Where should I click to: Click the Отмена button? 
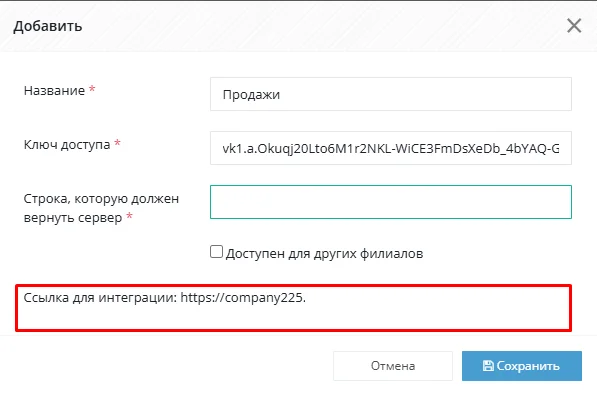click(x=393, y=366)
